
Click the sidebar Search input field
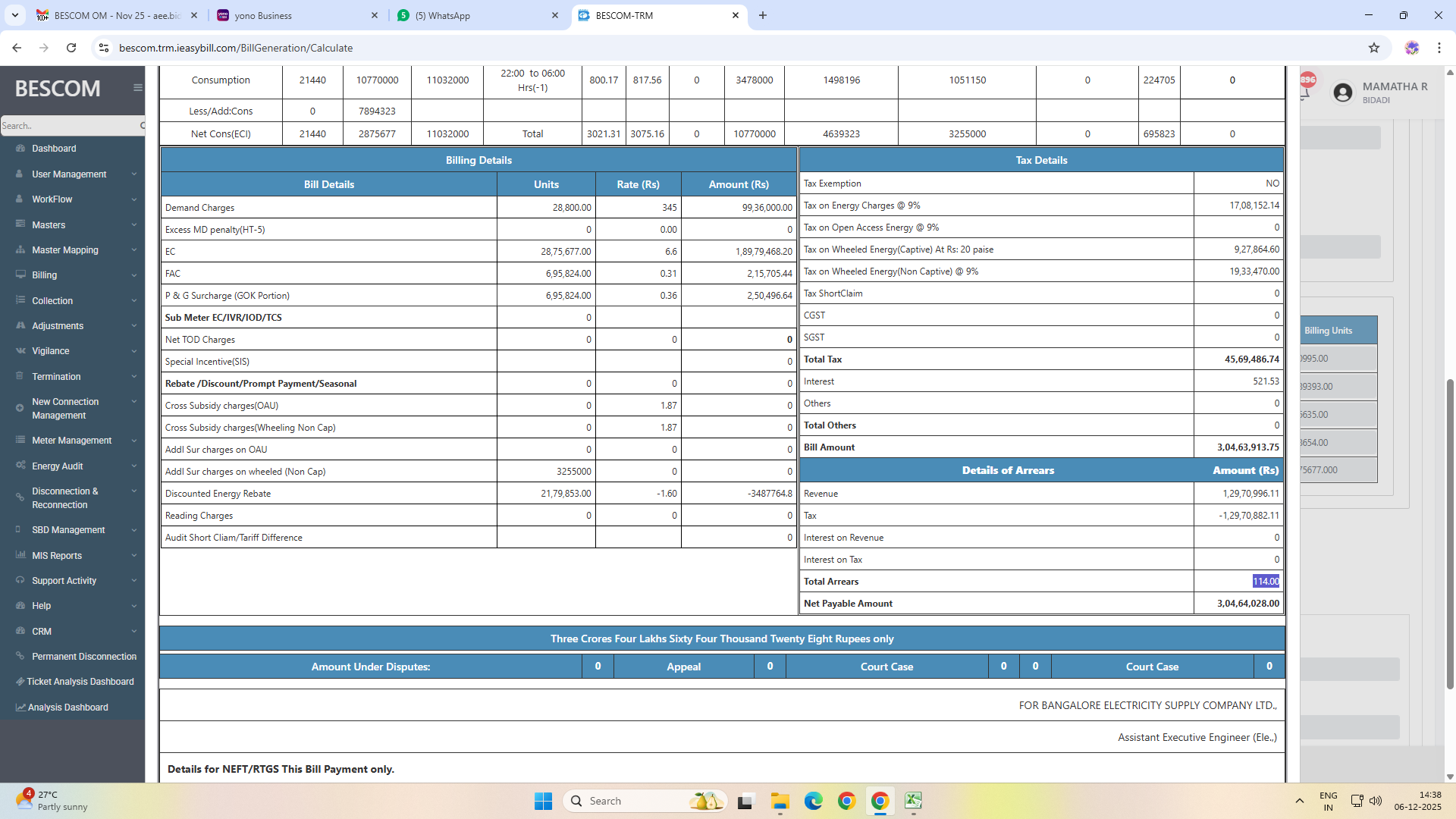pos(67,126)
